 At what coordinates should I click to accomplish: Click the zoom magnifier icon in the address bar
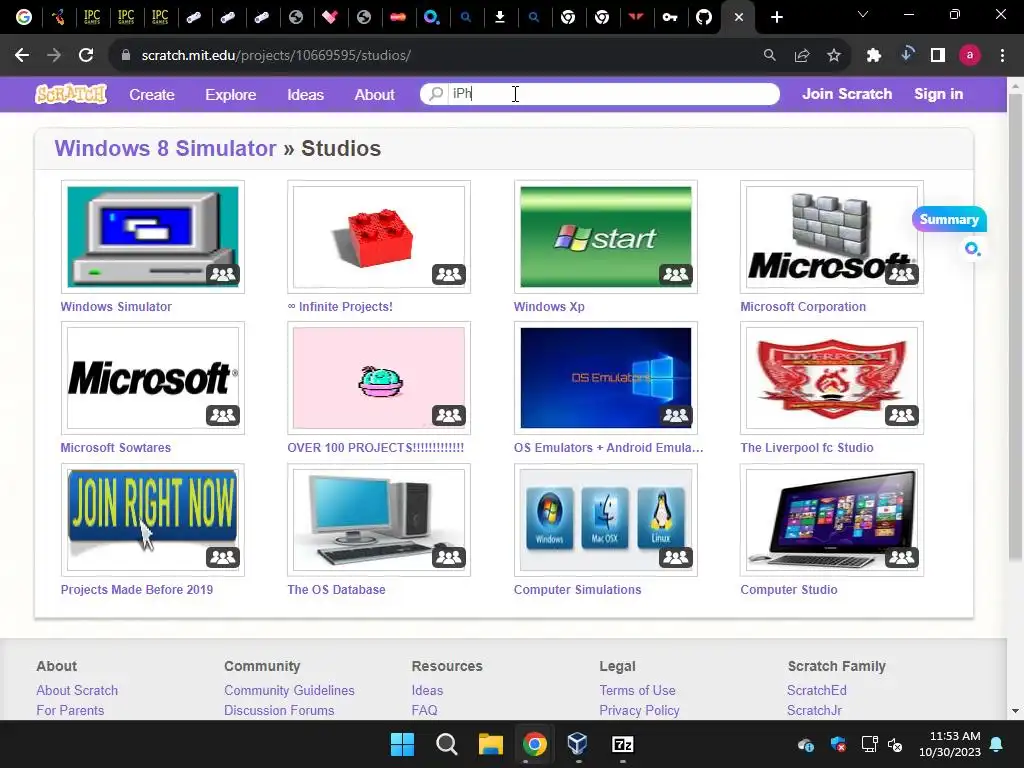(x=770, y=56)
